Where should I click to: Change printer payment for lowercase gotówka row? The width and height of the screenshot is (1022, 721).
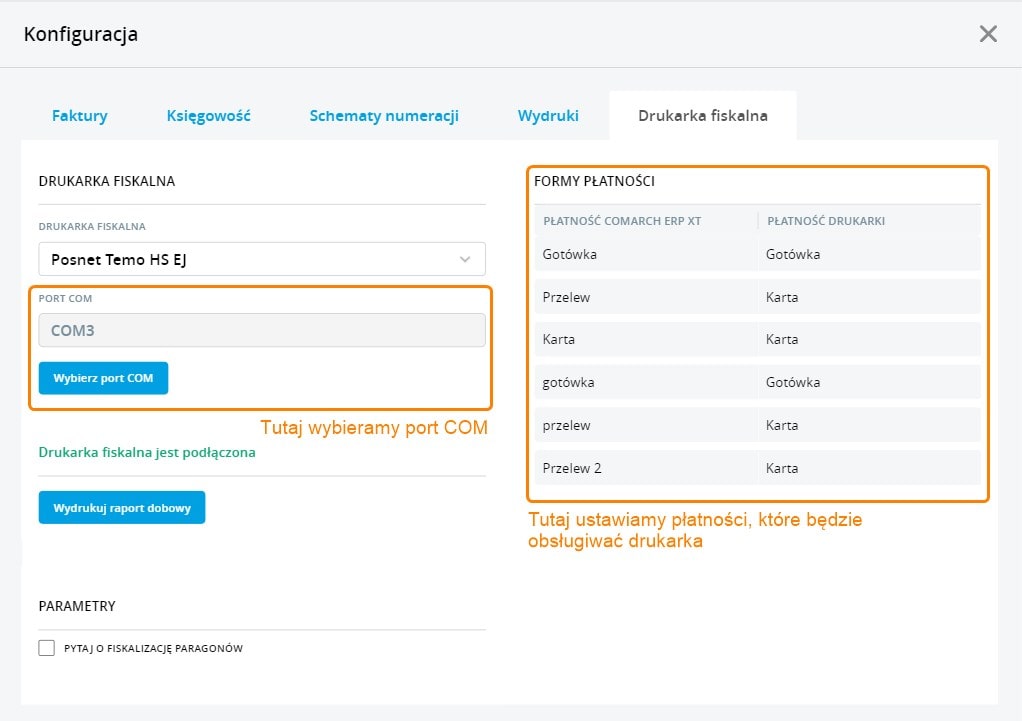click(868, 383)
